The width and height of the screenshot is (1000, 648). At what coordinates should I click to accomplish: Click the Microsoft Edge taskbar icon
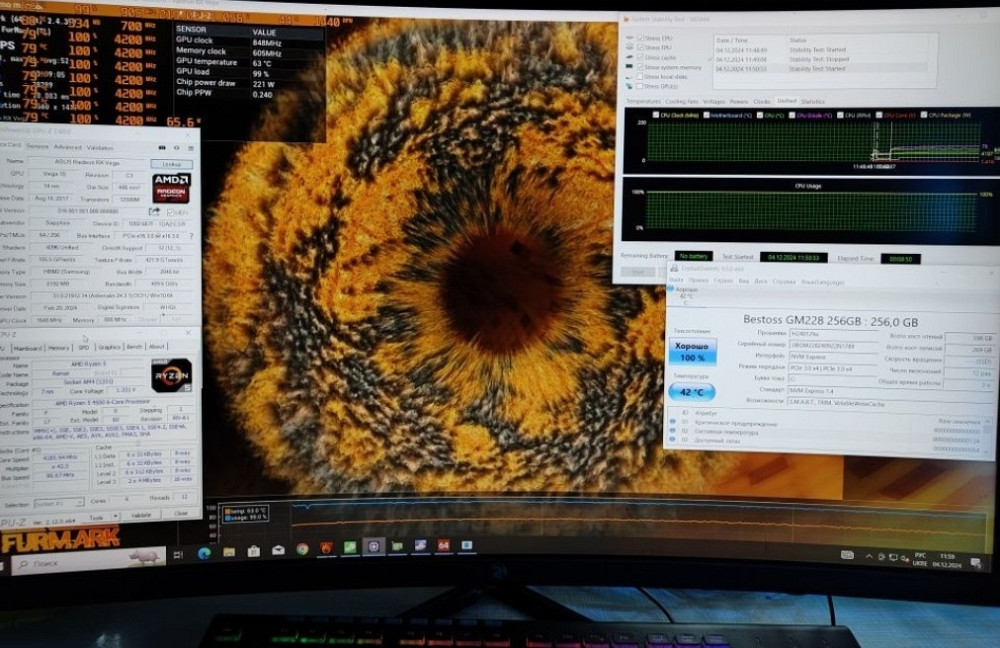coord(204,552)
